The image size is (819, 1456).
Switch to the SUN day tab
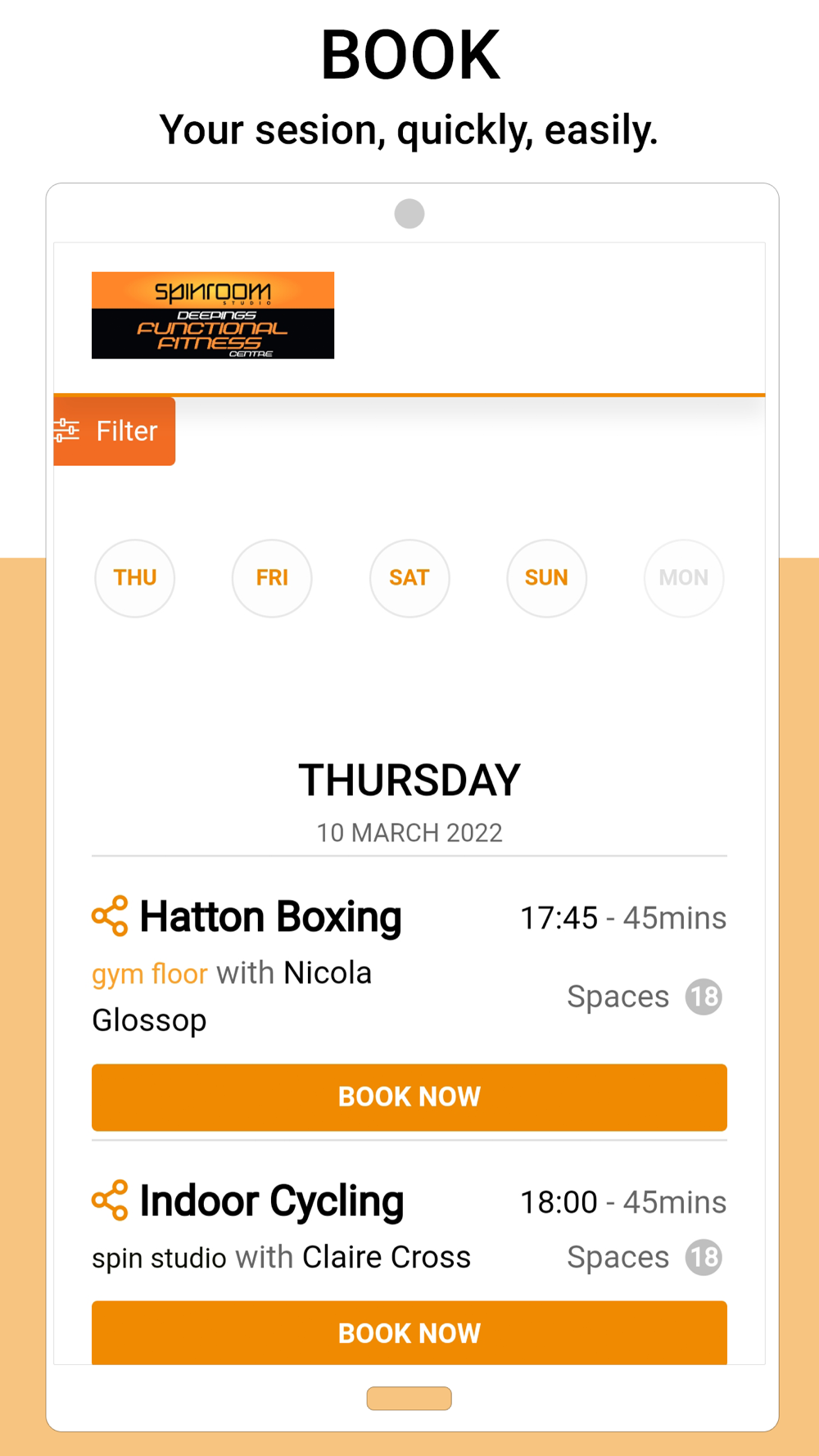pos(546,578)
